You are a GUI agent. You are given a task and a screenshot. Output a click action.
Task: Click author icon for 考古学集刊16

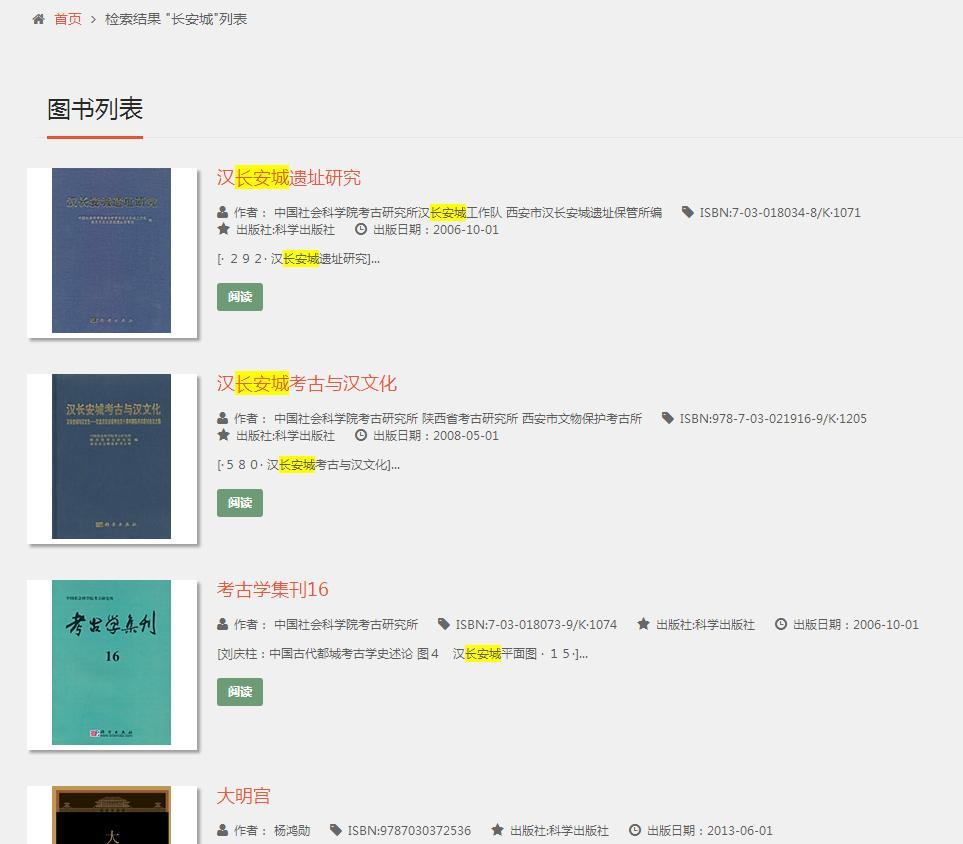[222, 624]
